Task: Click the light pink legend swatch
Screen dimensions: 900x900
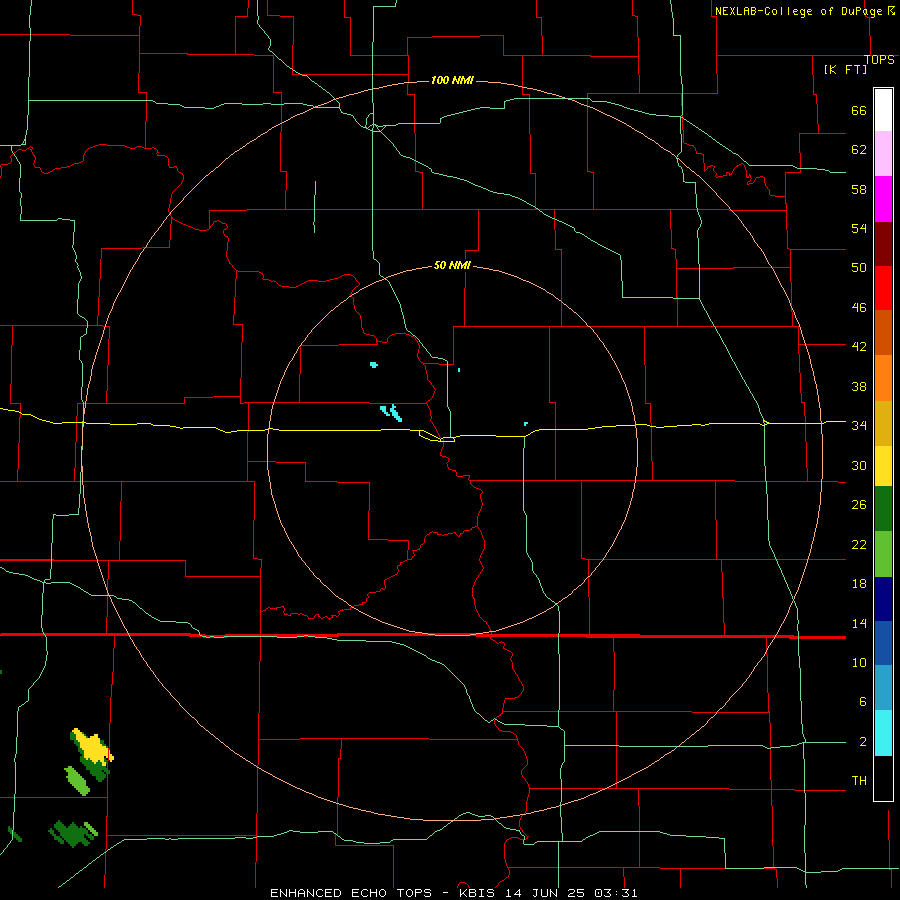Action: pyautogui.click(x=883, y=153)
